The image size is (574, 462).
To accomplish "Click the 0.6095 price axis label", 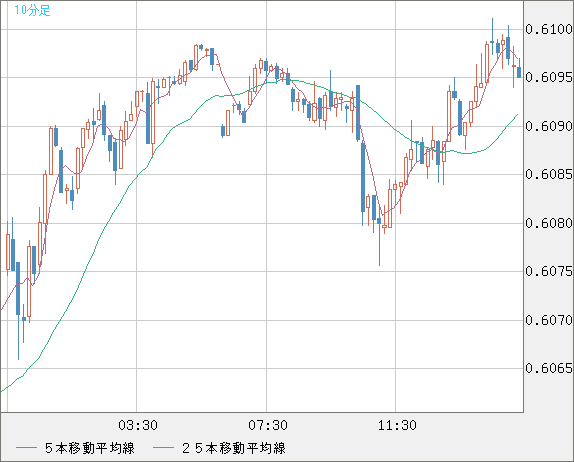I will point(549,77).
